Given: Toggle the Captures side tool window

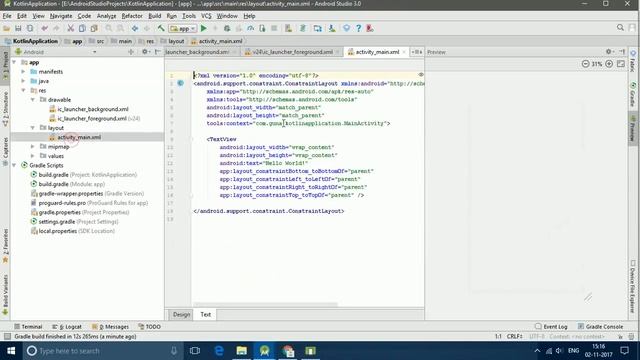Looking at the screenshot, I should tap(5, 151).
